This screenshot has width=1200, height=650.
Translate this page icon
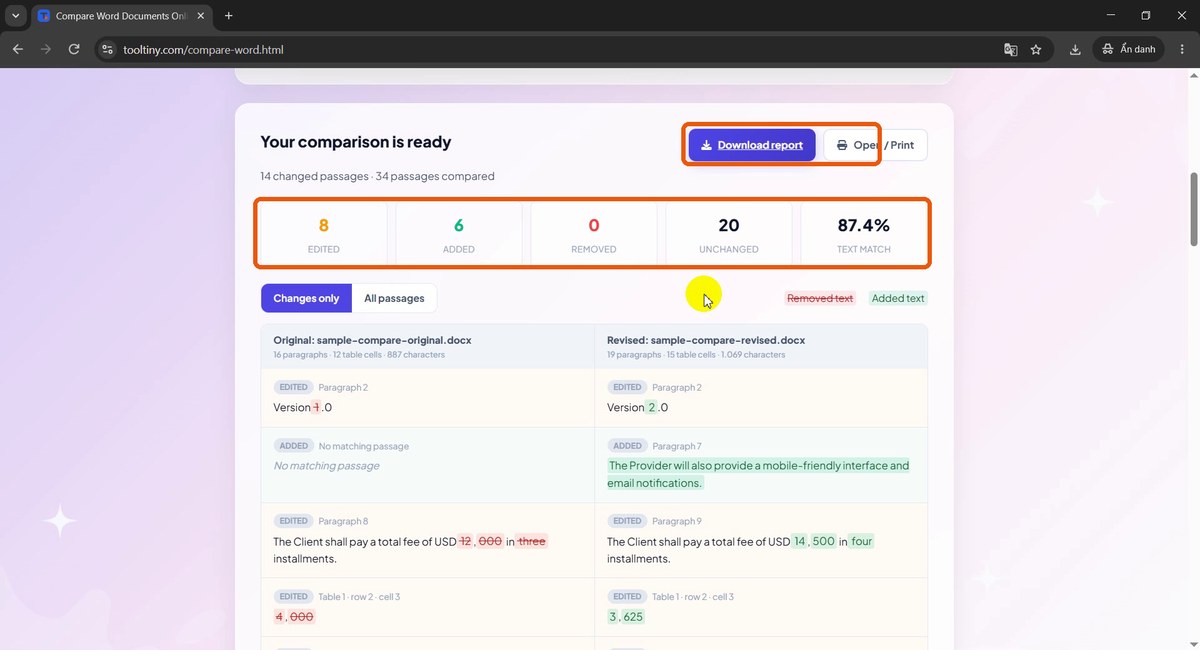click(x=1011, y=49)
